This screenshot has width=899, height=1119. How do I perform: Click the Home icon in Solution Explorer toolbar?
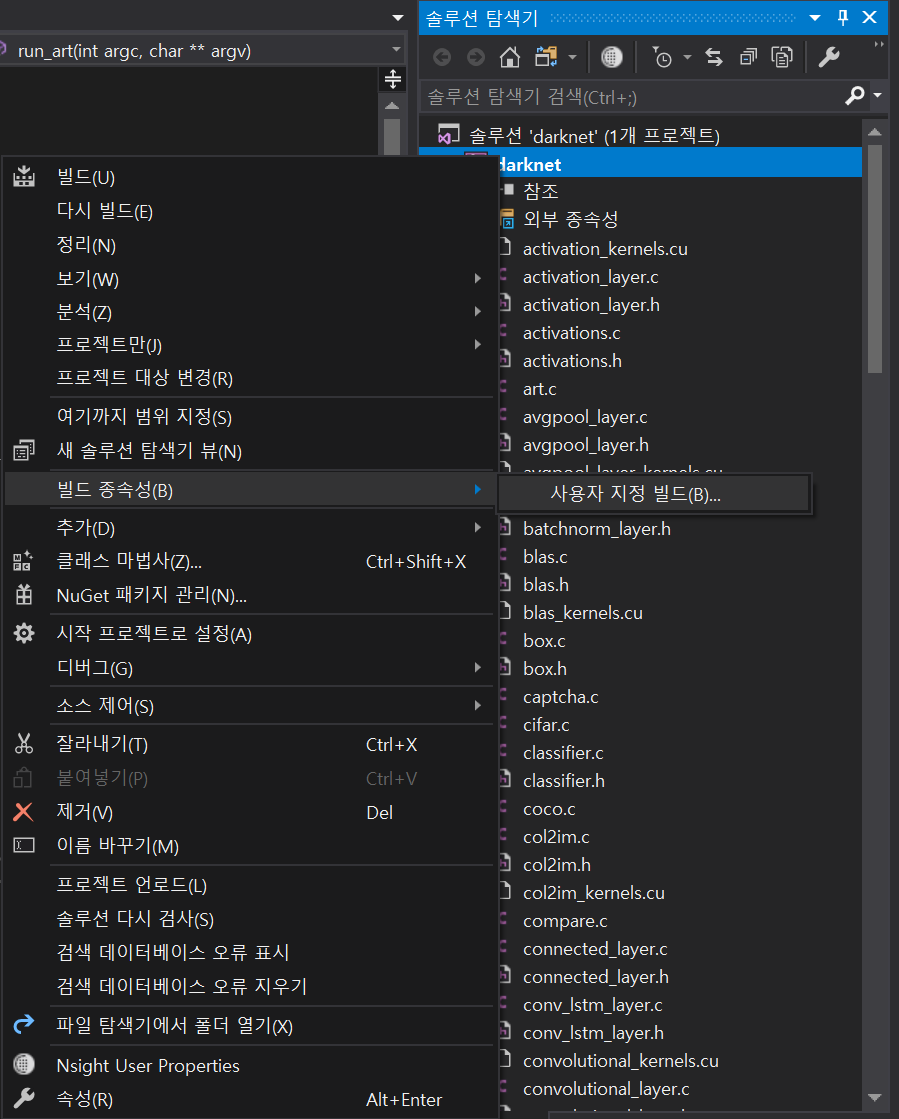tap(509, 57)
